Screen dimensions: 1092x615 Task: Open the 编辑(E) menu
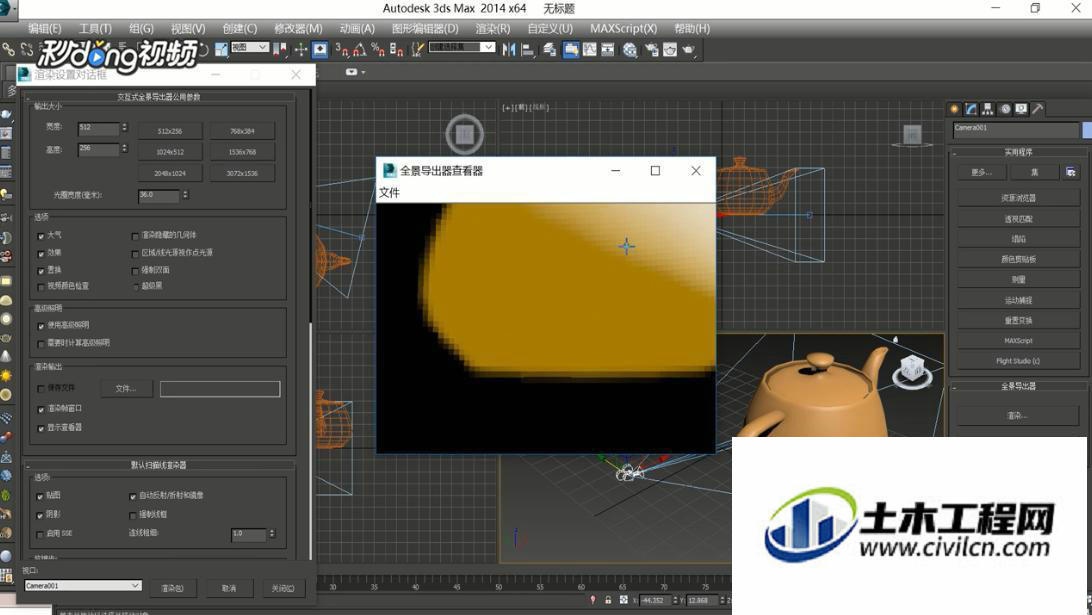45,29
